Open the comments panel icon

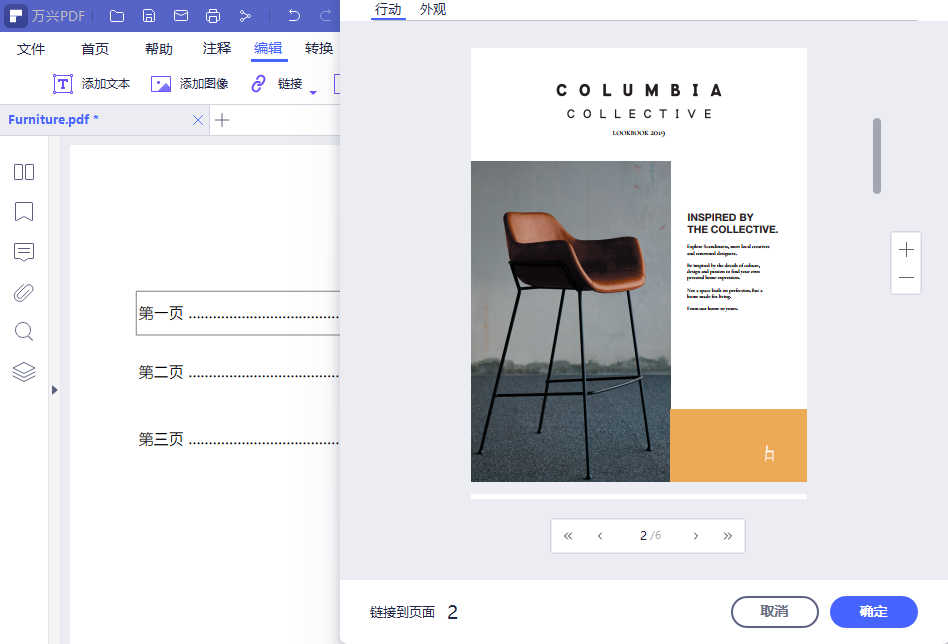(24, 252)
